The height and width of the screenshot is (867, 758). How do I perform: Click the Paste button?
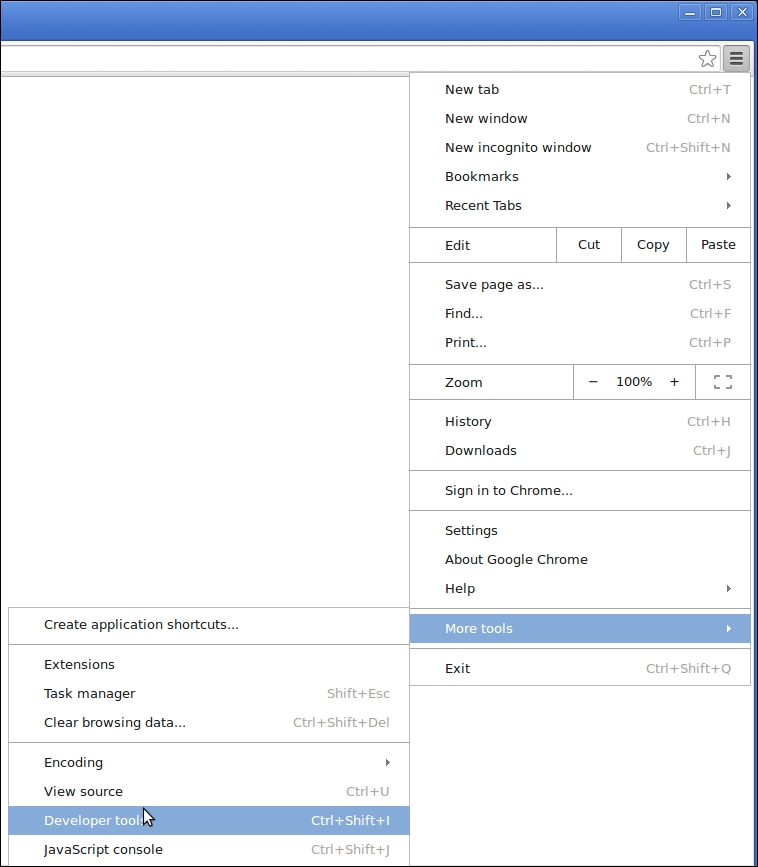718,245
